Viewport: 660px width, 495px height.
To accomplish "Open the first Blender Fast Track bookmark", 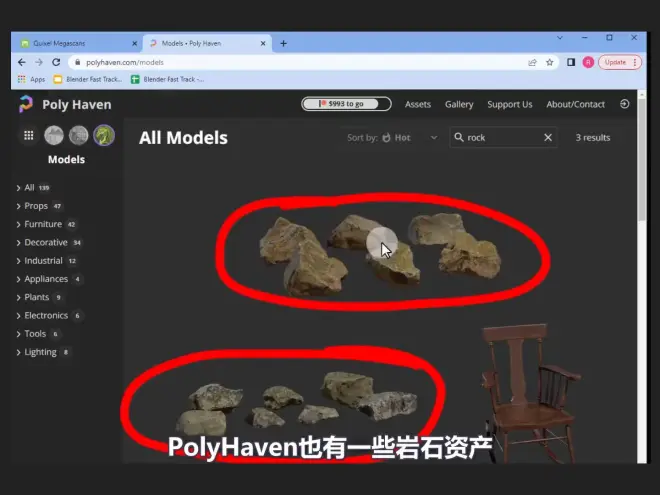I will pyautogui.click(x=88, y=79).
